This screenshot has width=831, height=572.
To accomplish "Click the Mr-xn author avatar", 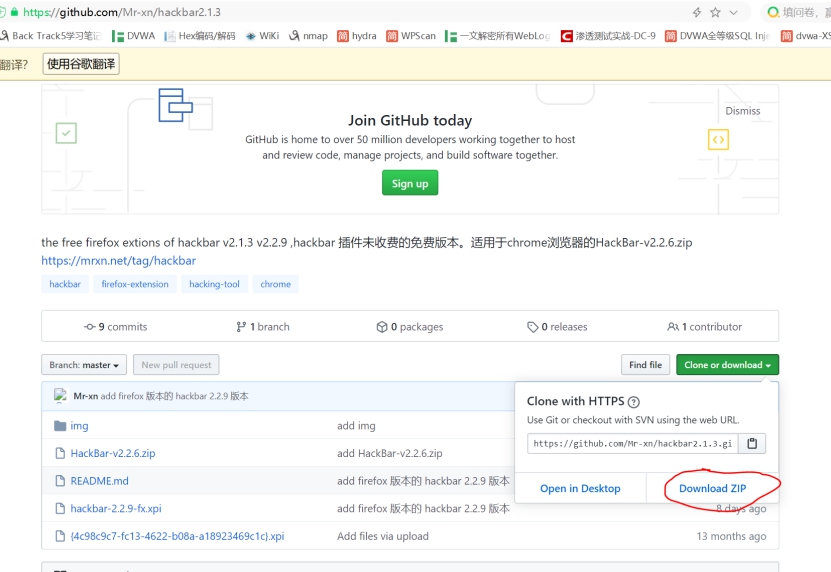I will point(60,395).
